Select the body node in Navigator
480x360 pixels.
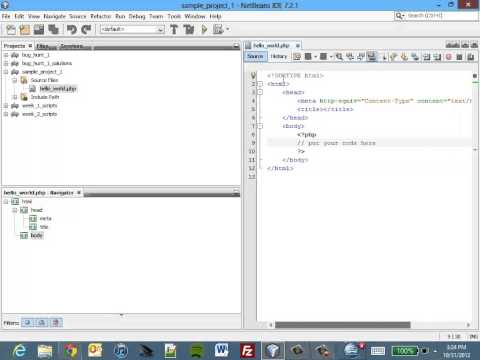37,236
